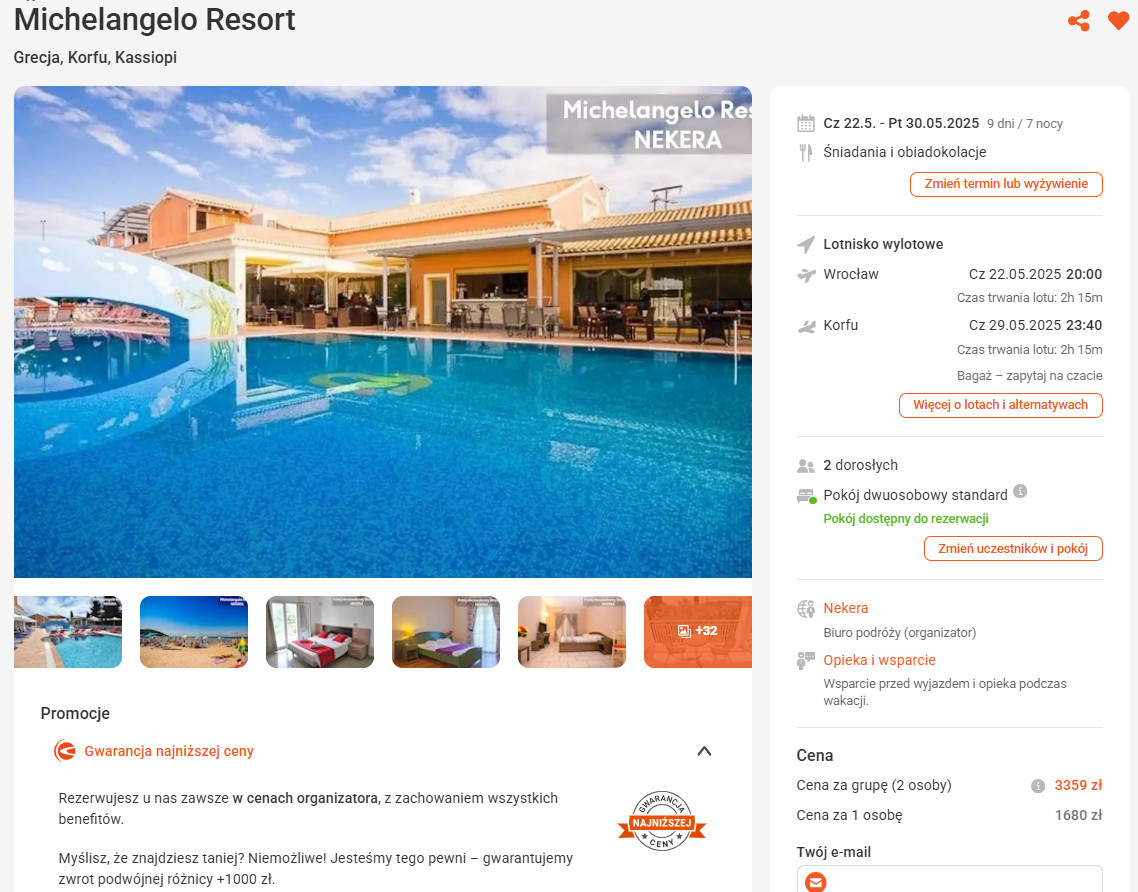Click the info icon beside room type
Screen dimensions: 1138x892
[1020, 491]
